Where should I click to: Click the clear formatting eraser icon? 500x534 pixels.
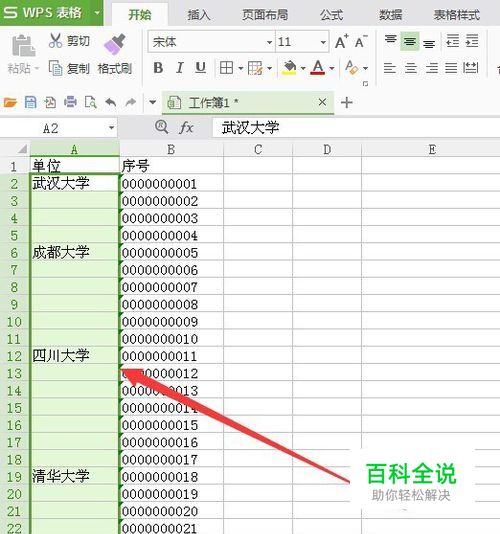click(351, 68)
